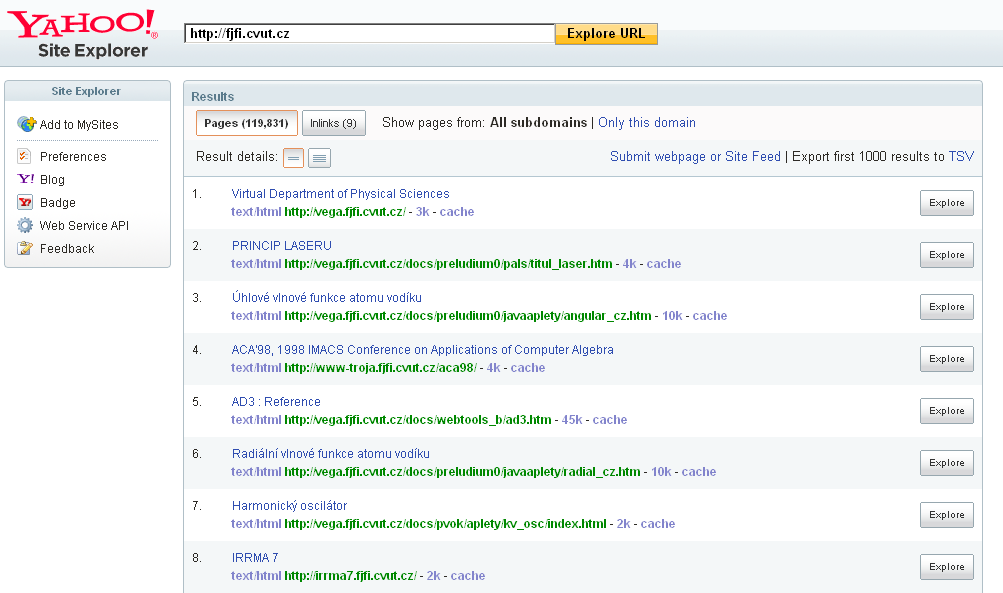Open cache link for irrma7.fjfi.cvut.cz result
This screenshot has width=1003, height=593.
click(x=468, y=576)
